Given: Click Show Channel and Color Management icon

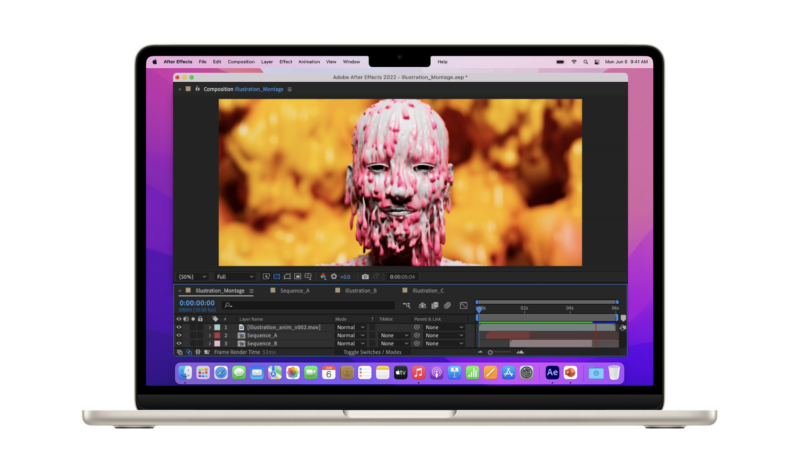Looking at the screenshot, I should click(323, 277).
